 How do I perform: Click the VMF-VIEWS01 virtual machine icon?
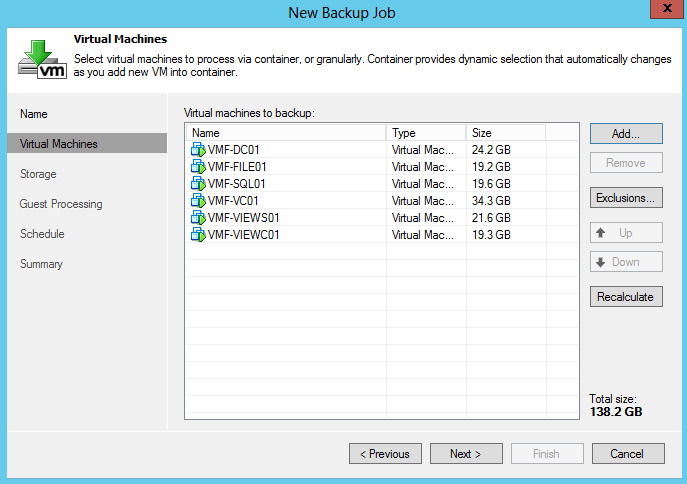tap(197, 218)
